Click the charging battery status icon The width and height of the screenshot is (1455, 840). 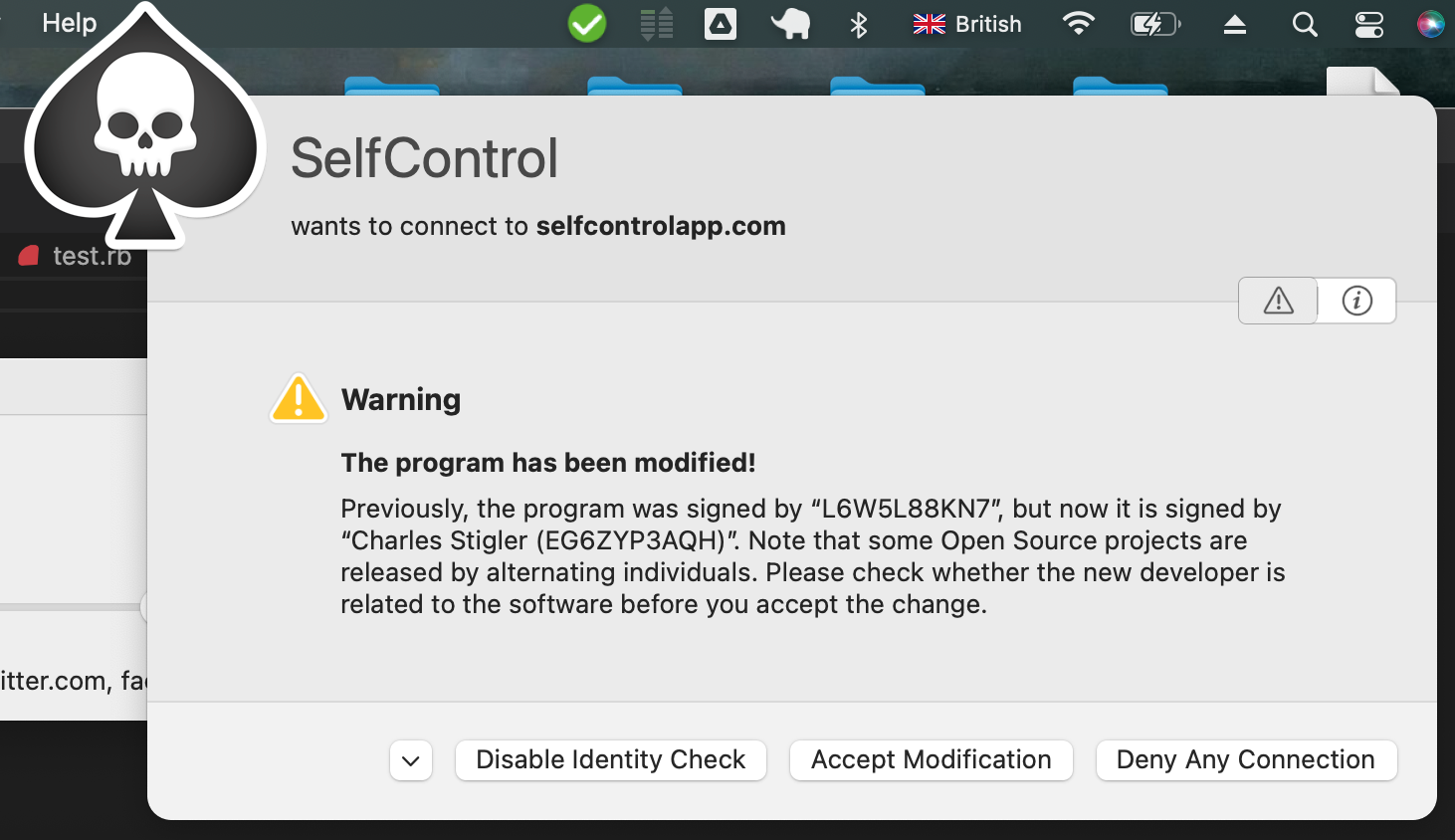tap(1154, 23)
